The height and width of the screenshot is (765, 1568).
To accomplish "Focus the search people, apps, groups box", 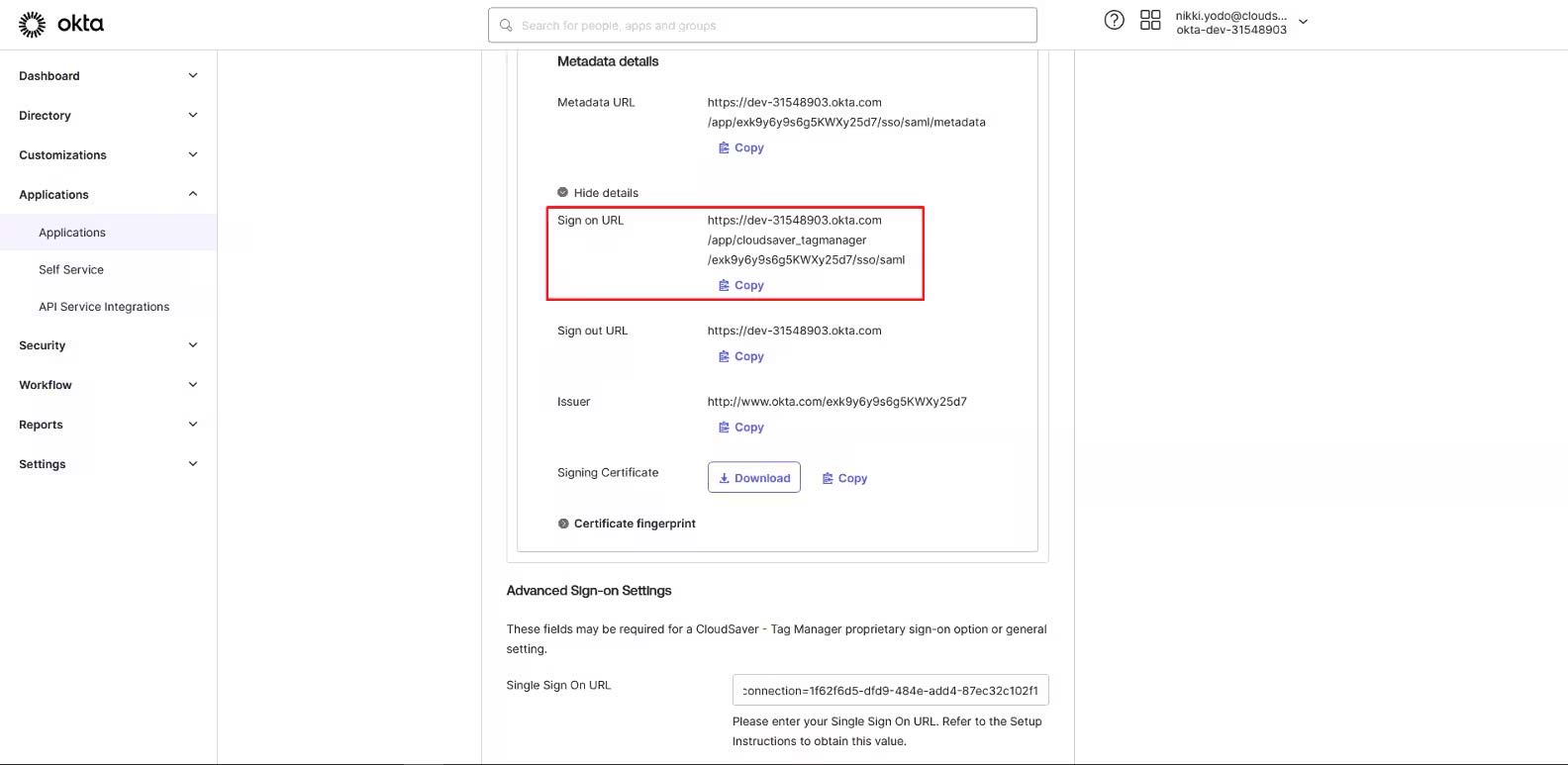I will tap(762, 26).
